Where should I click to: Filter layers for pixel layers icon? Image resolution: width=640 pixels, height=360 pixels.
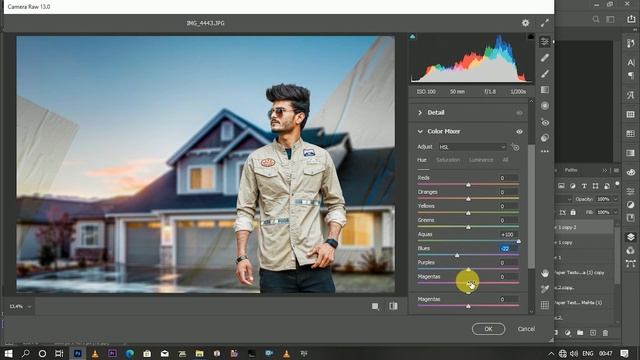pyautogui.click(x=561, y=186)
